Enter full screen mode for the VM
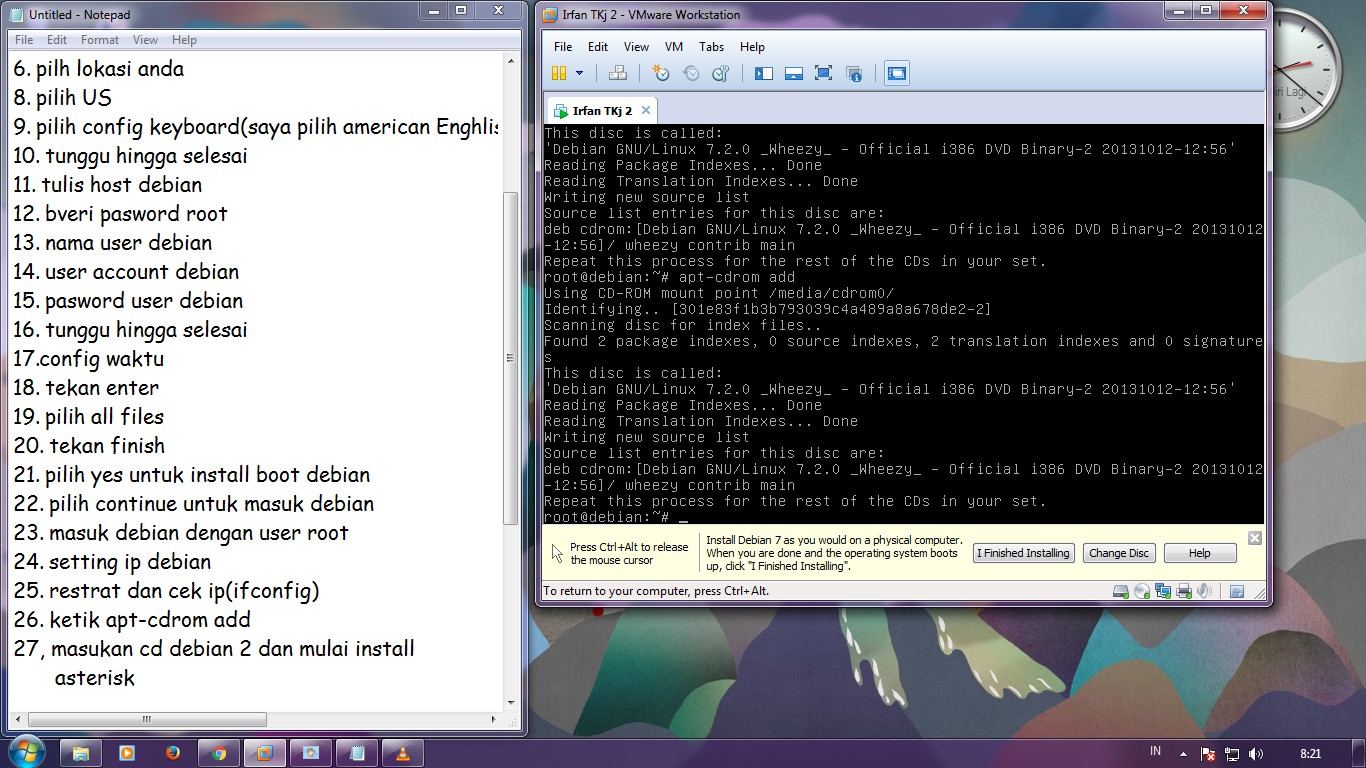The image size is (1366, 768). (823, 72)
